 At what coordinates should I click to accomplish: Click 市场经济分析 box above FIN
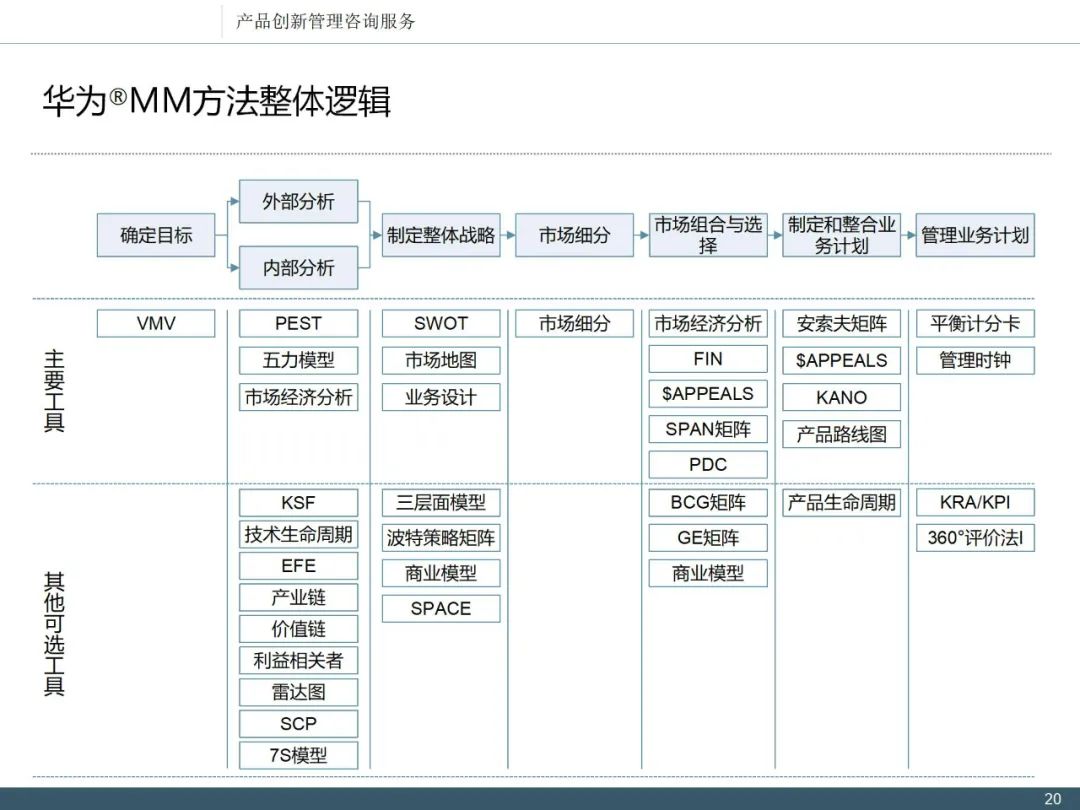coord(708,324)
